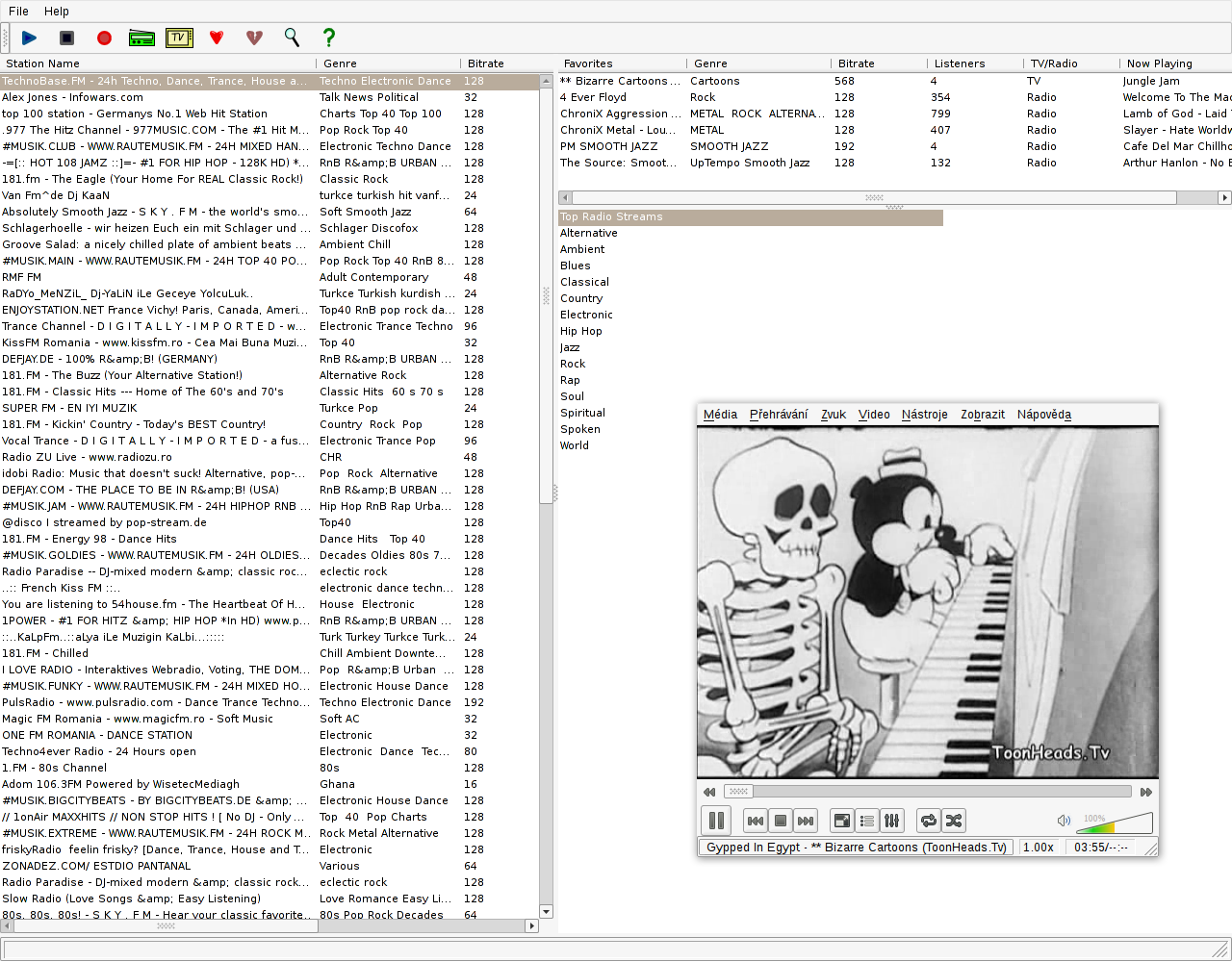1232x962 pixels.
Task: Select '181.FM - Chilled' station row
Action: click(269, 654)
